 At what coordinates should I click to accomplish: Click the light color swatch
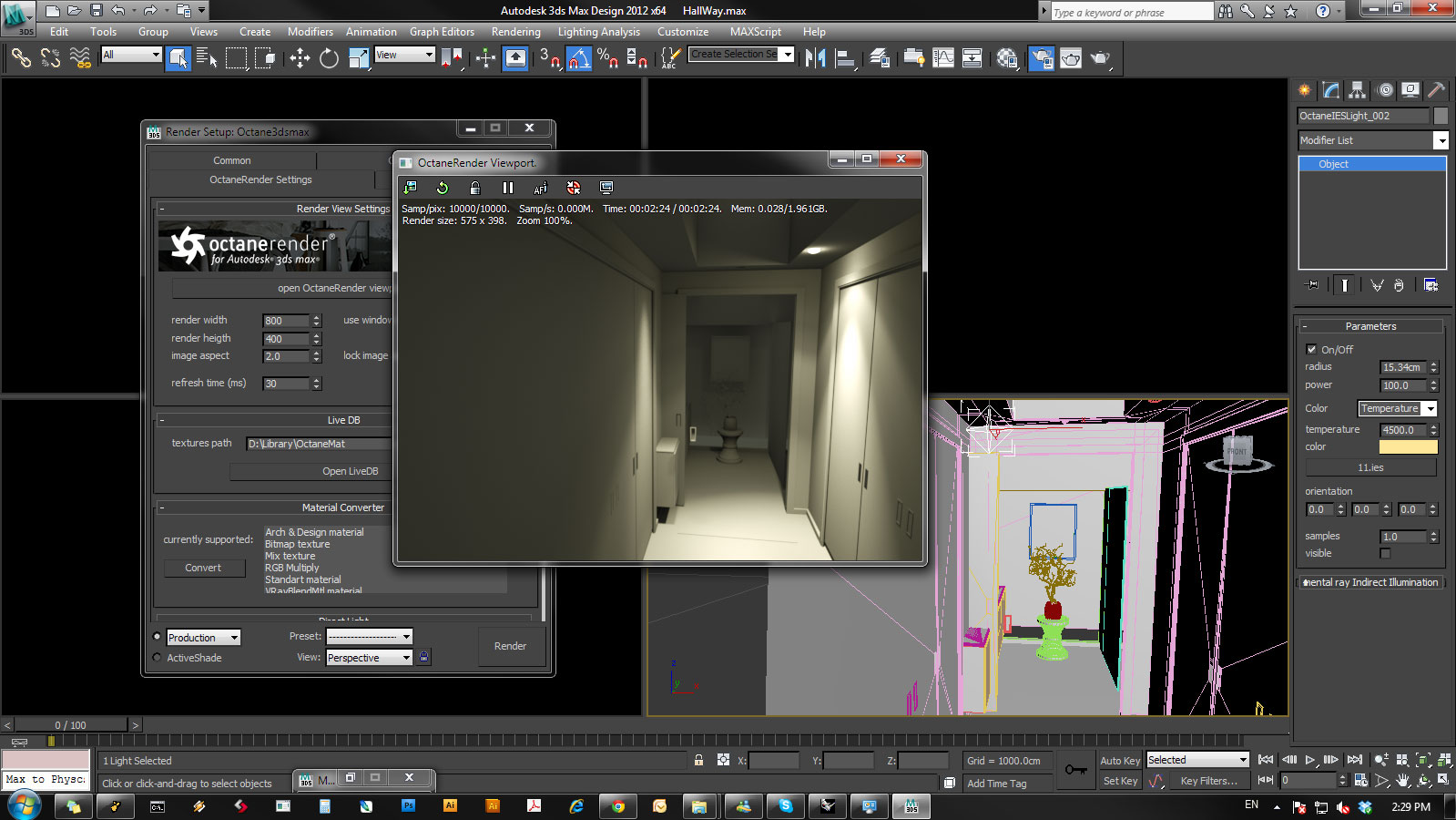(1408, 446)
